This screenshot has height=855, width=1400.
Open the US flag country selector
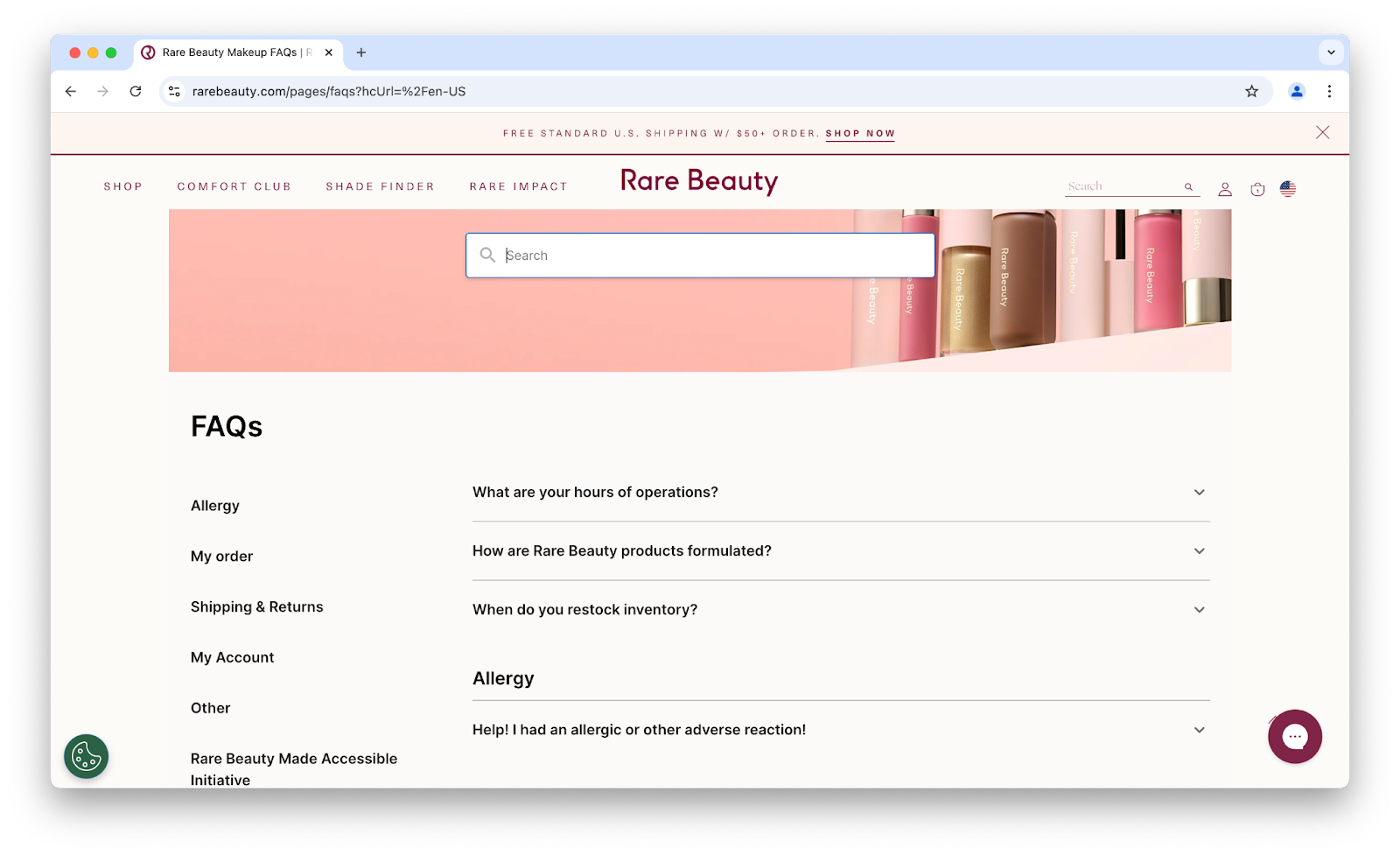point(1288,188)
